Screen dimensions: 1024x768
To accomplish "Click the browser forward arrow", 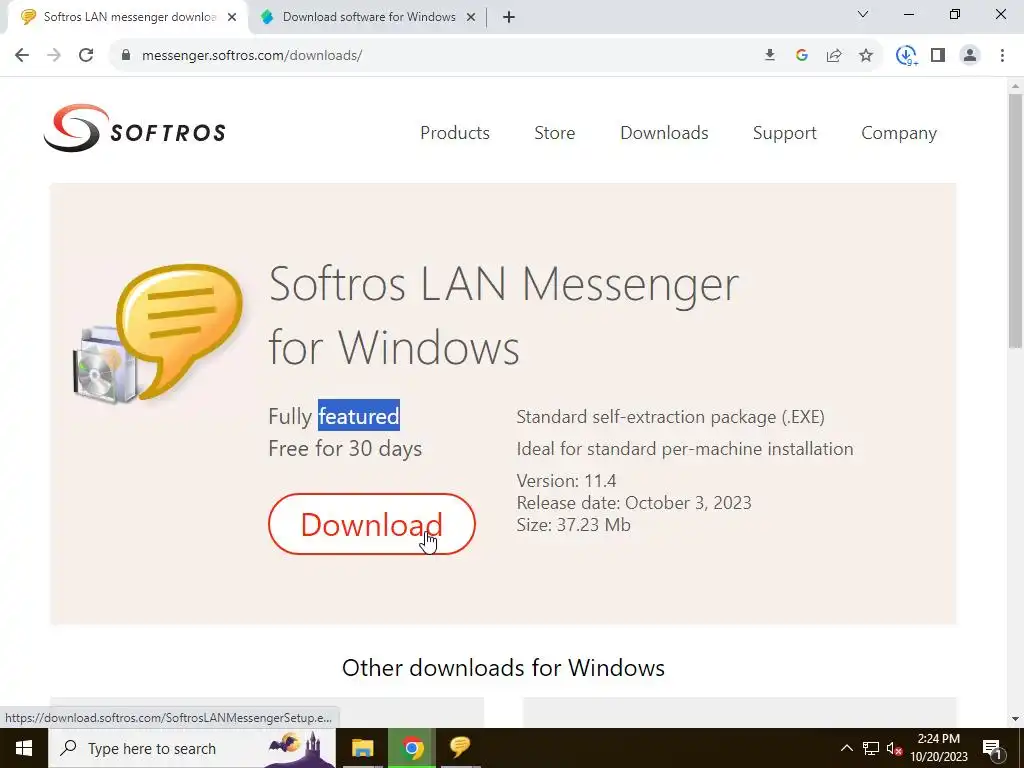I will click(x=54, y=56).
